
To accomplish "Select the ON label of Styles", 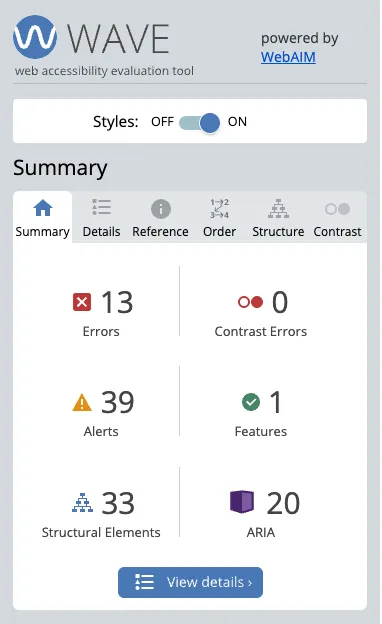I will [237, 121].
